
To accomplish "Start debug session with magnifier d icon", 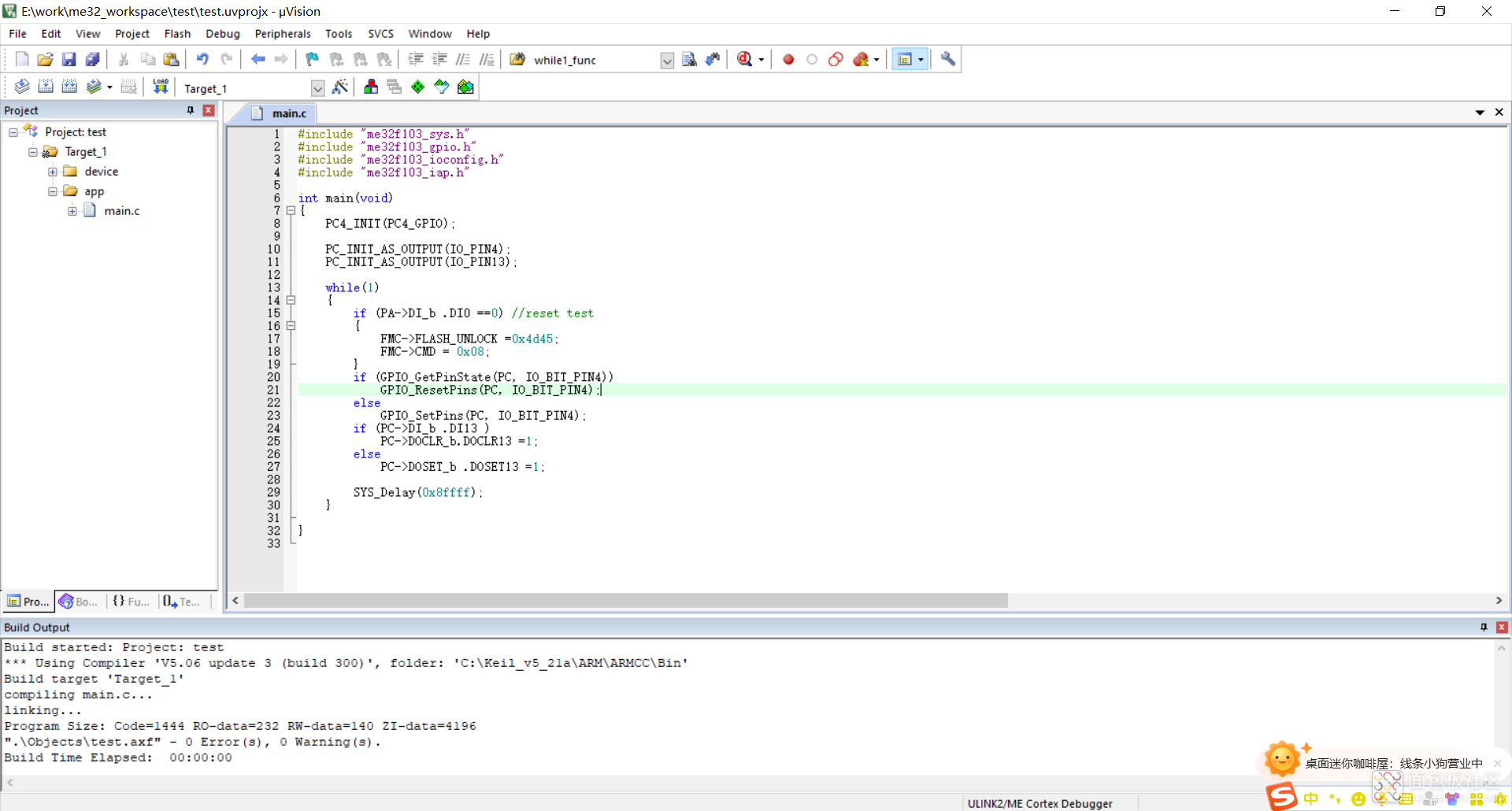I will pos(744,59).
